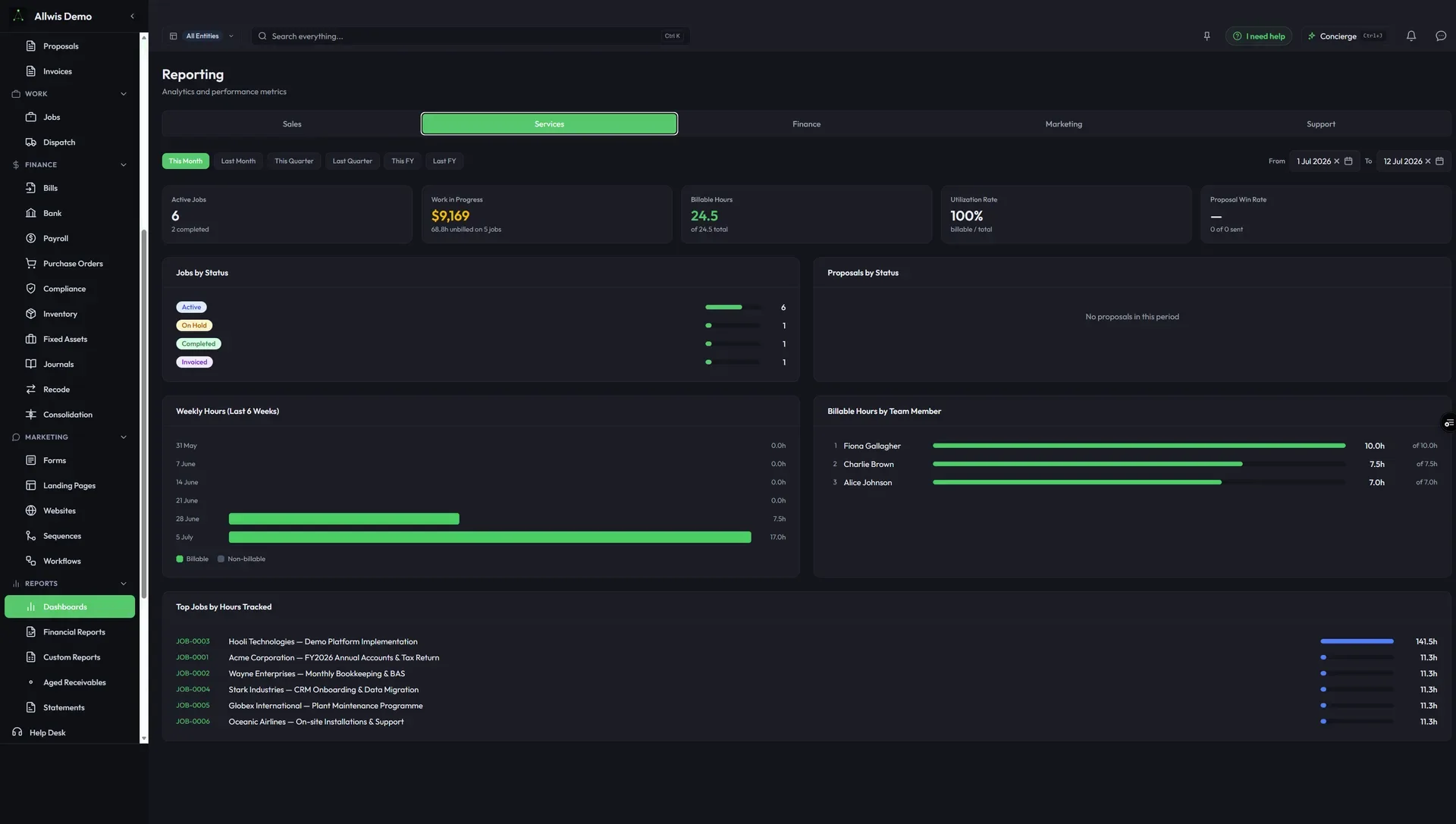The width and height of the screenshot is (1456, 824).
Task: Open calendar picker for To date
Action: 1439,161
